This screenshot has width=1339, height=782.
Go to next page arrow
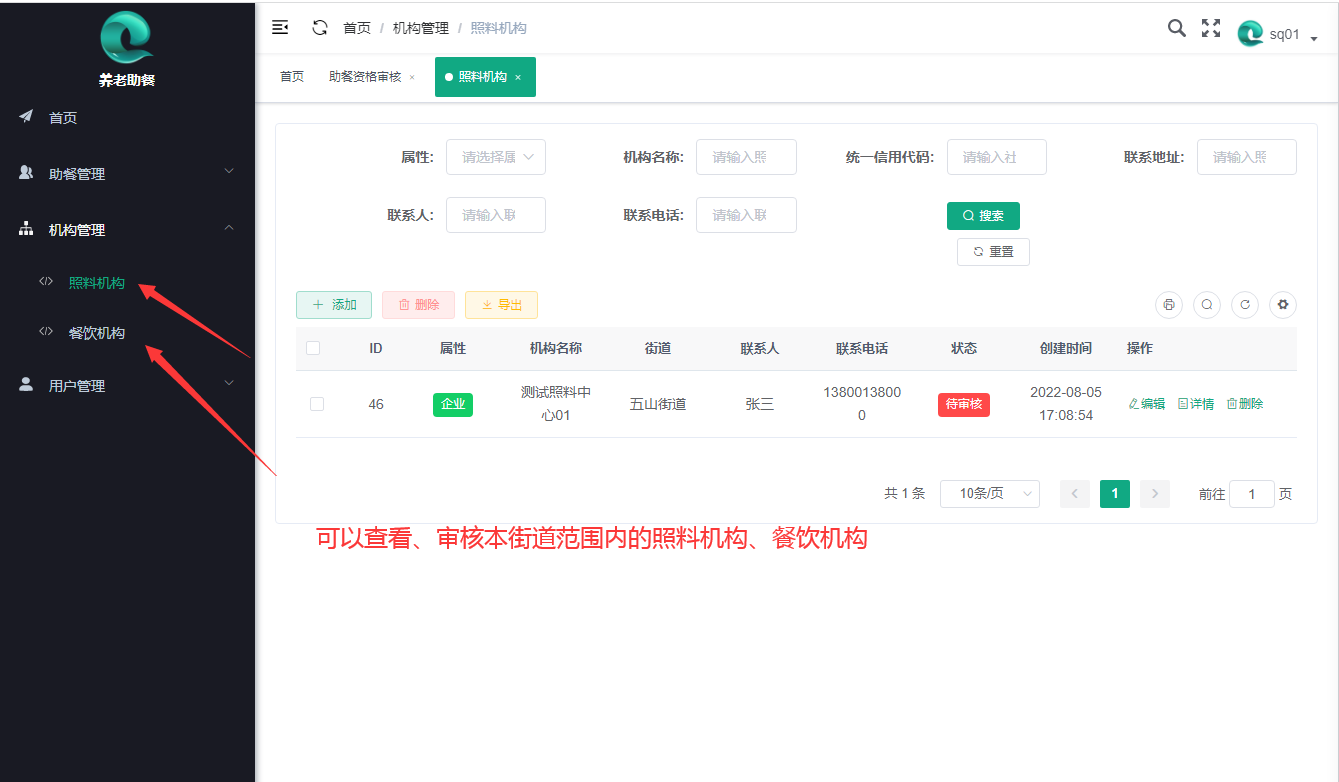tap(1155, 494)
